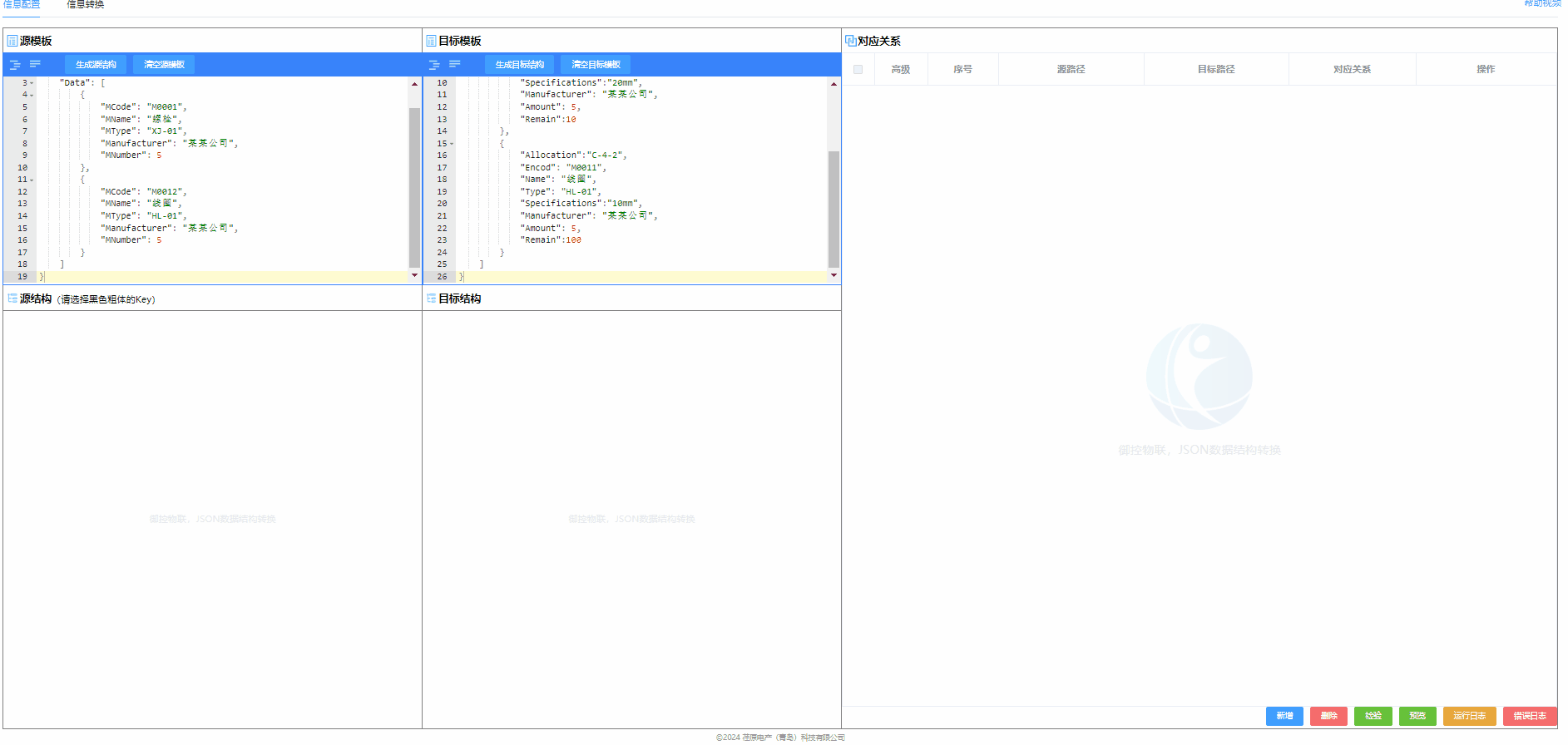
Task: Click source line "MCode": "M0001"
Action: coord(143,107)
